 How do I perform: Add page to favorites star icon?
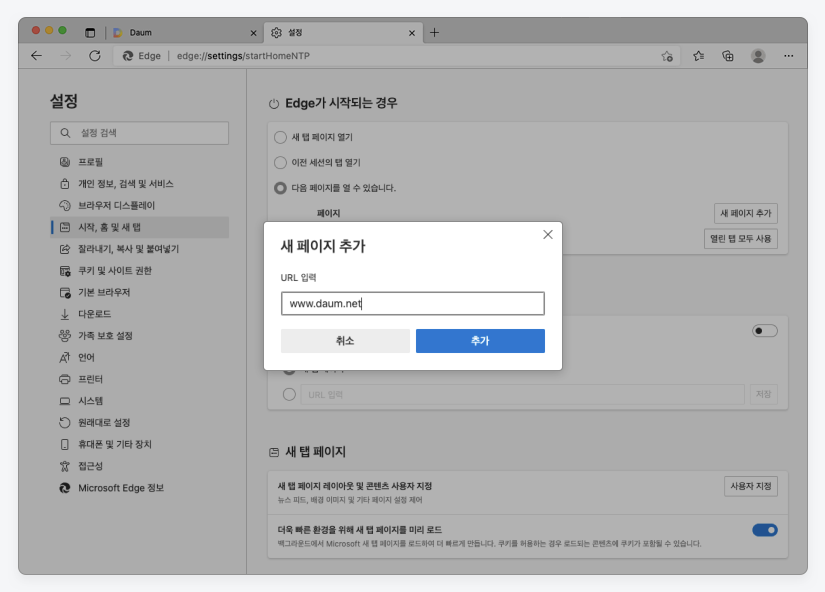pos(667,56)
